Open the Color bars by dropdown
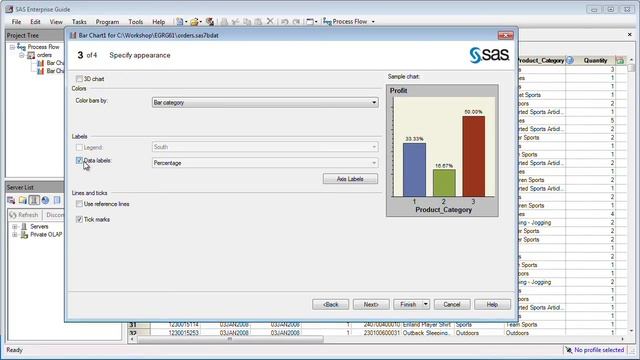 (265, 102)
